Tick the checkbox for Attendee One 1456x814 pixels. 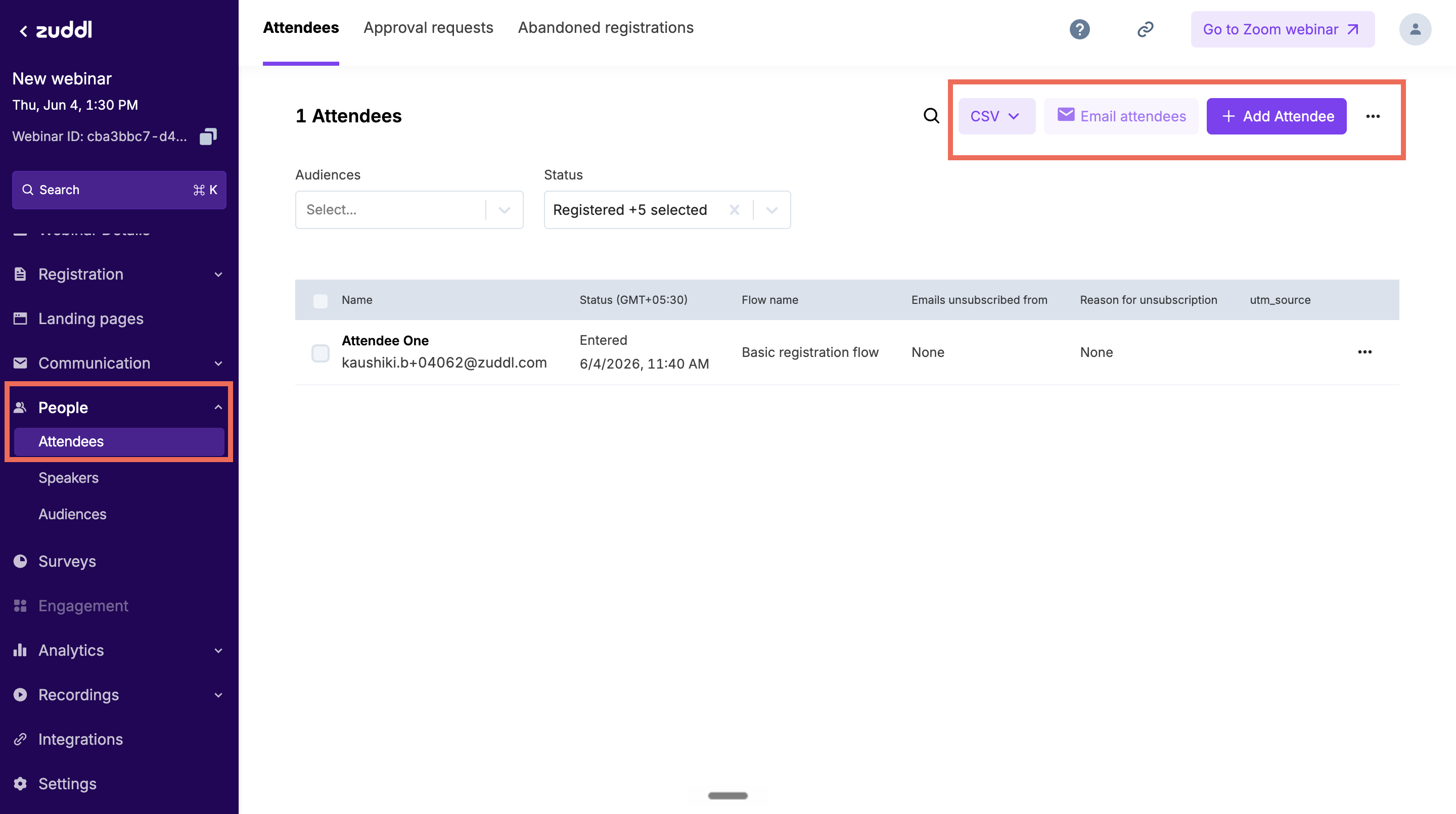click(321, 353)
